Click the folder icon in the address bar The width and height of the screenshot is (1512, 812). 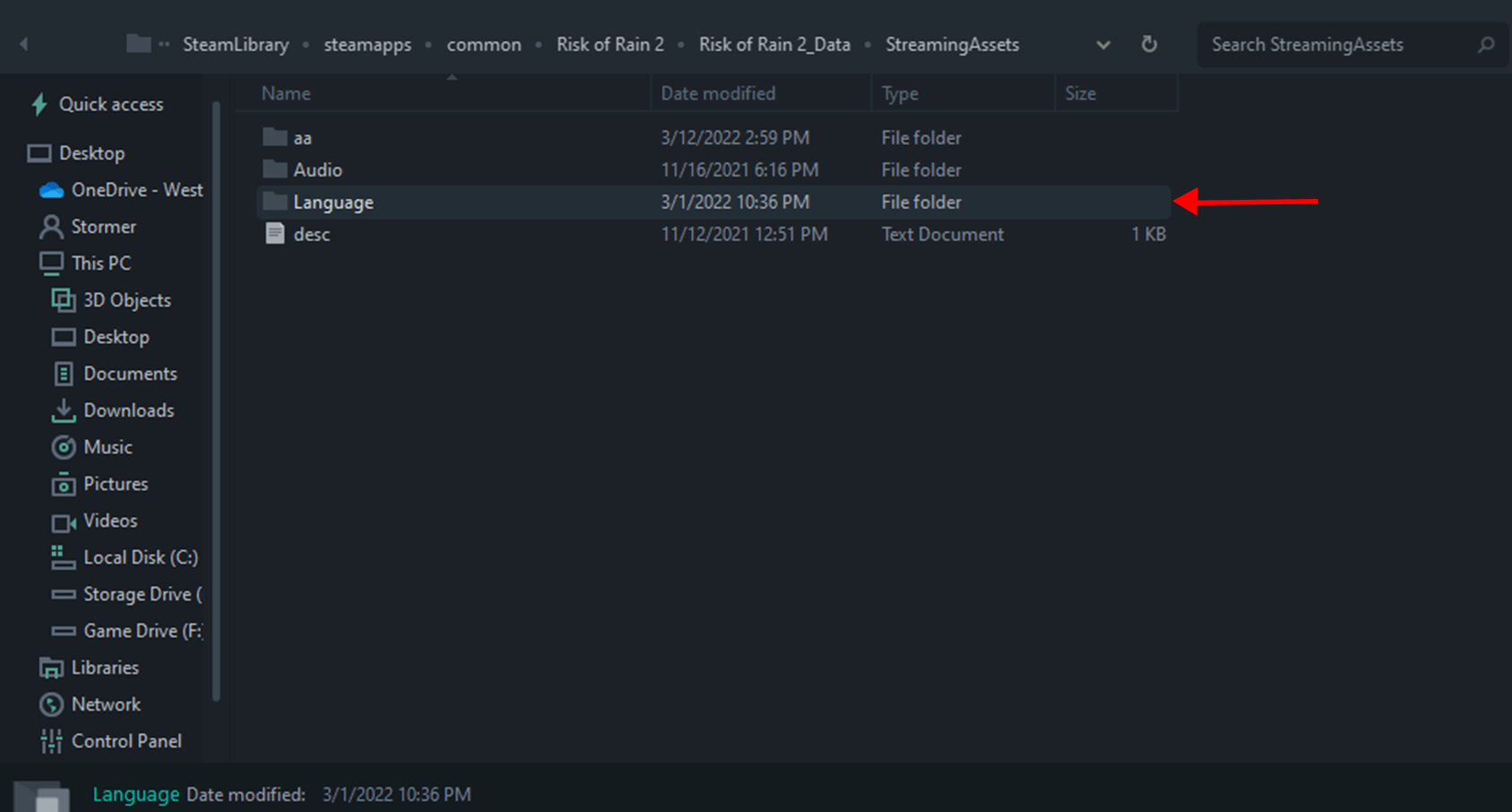[x=139, y=43]
